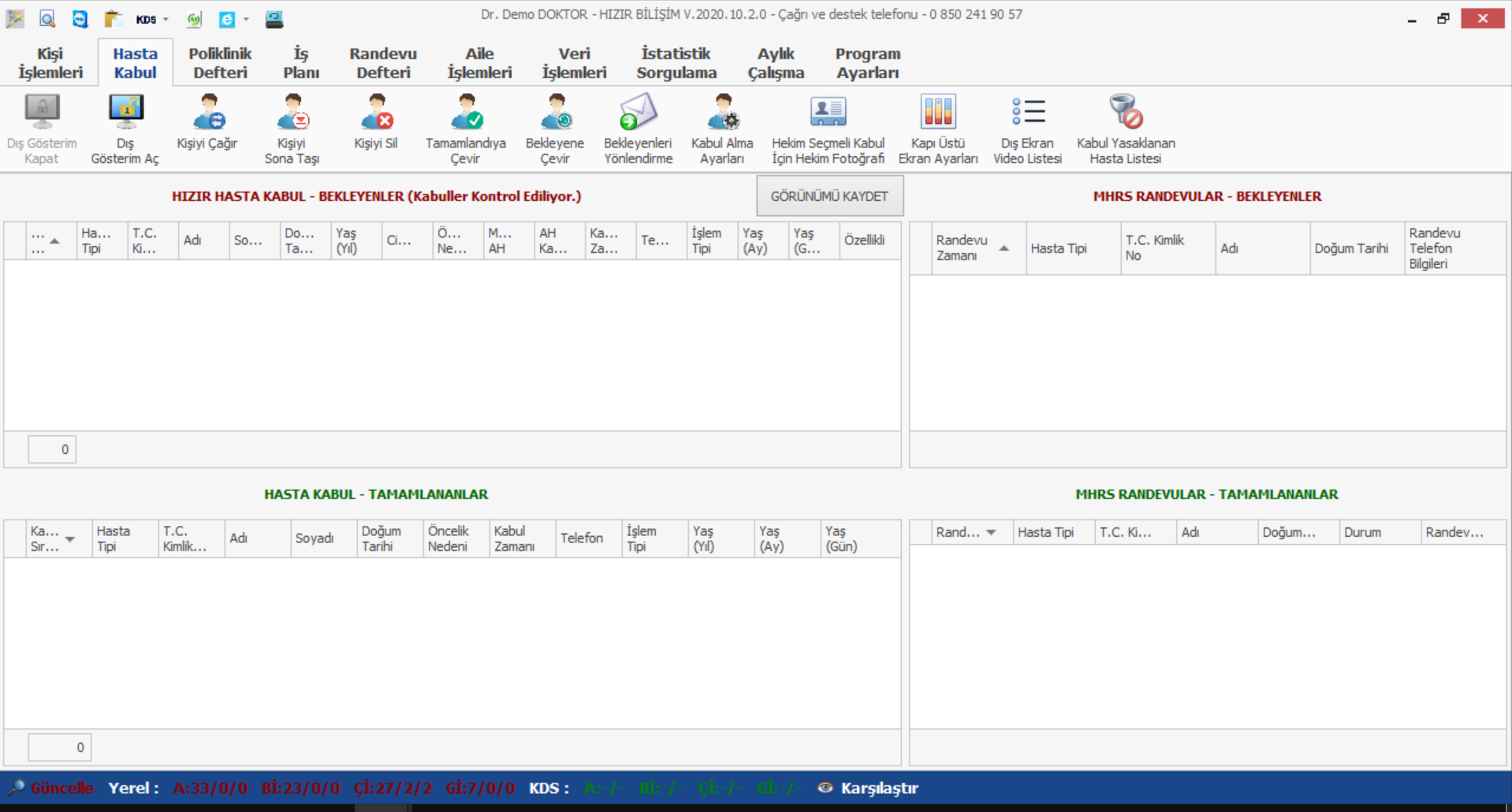Click Güncelle in the status bar
The width and height of the screenshot is (1512, 812).
pos(61,788)
